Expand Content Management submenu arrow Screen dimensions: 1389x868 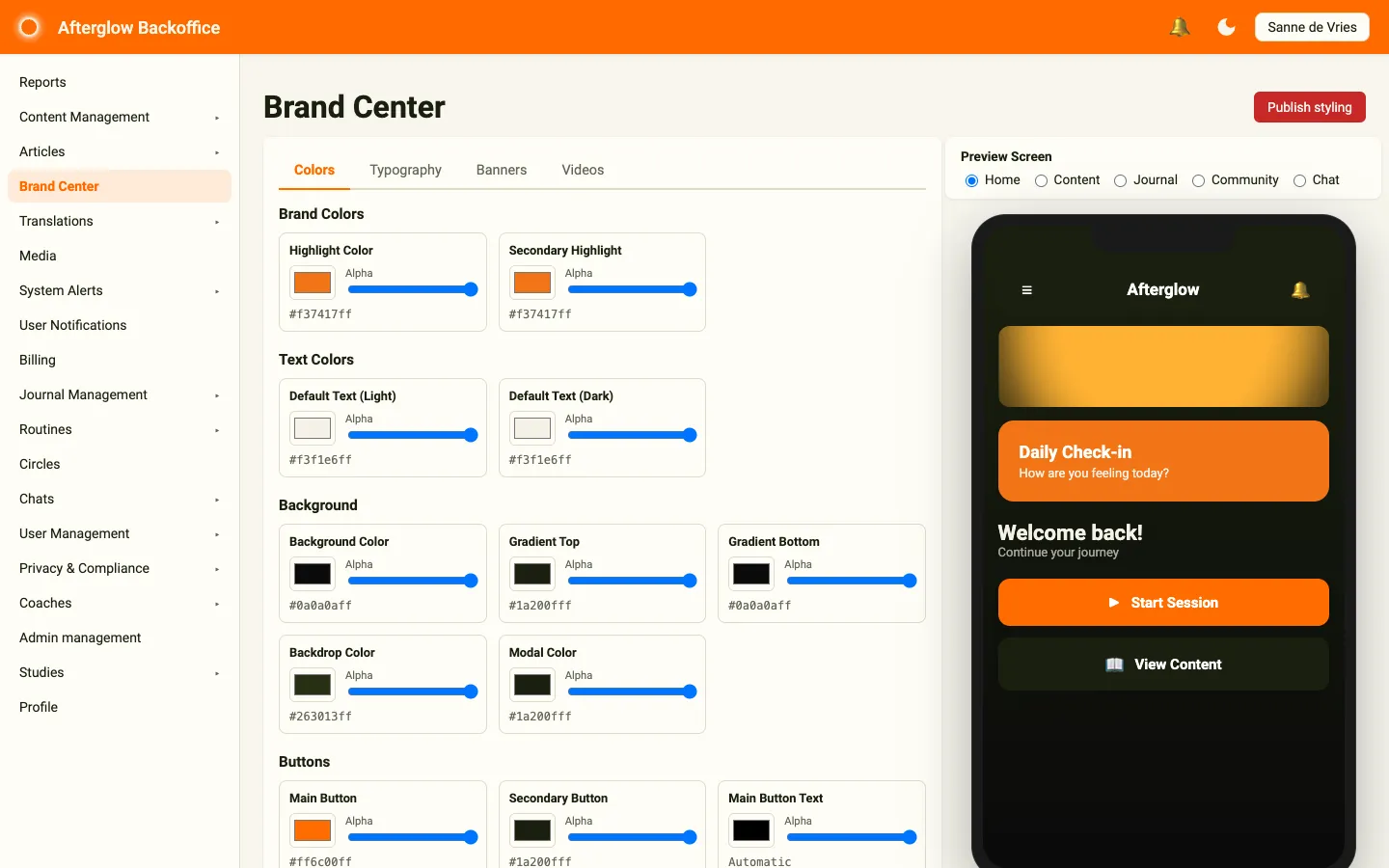[217, 118]
